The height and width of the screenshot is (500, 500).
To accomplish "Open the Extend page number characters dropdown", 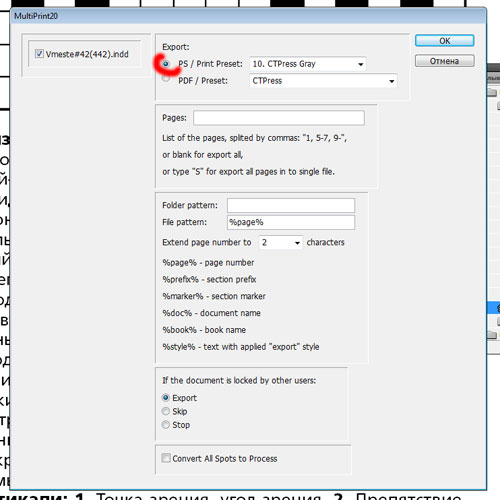I will click(281, 242).
